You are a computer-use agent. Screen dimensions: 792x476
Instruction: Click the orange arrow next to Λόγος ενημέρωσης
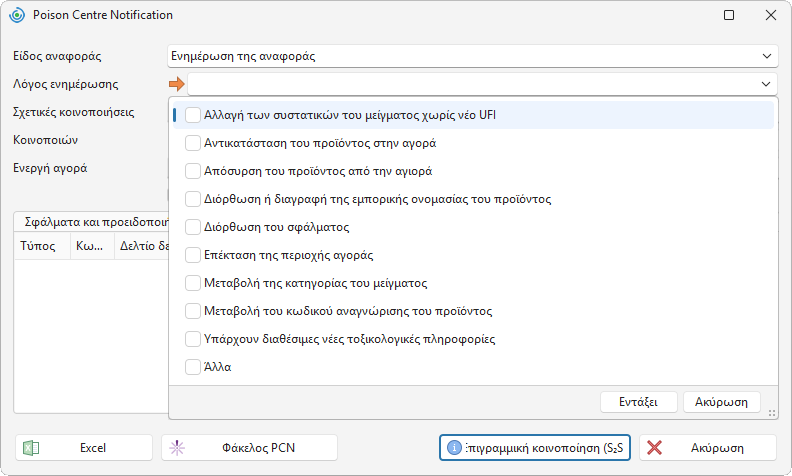(177, 84)
